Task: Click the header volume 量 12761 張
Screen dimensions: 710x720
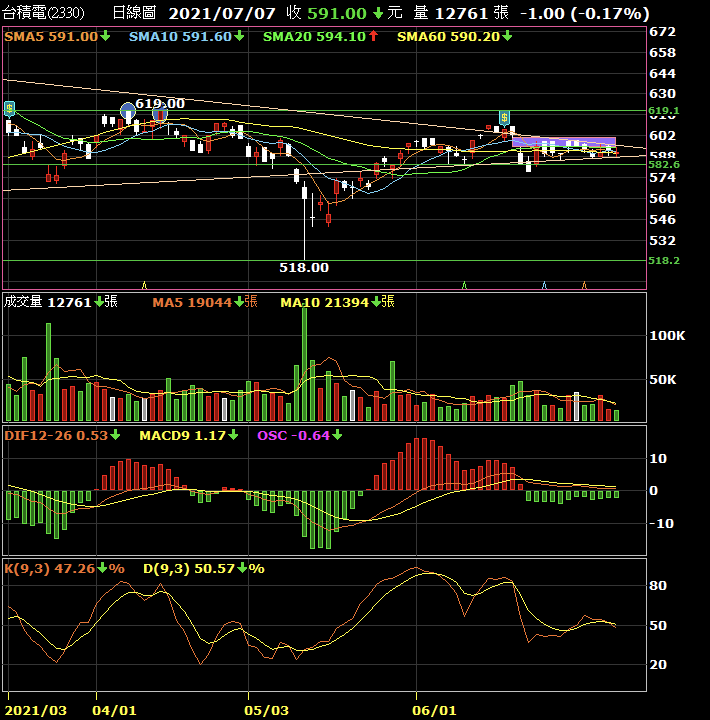Action: coord(461,13)
